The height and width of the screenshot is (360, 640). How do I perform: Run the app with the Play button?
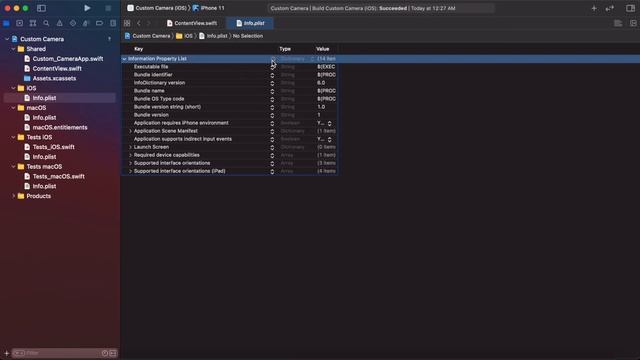pyautogui.click(x=87, y=8)
